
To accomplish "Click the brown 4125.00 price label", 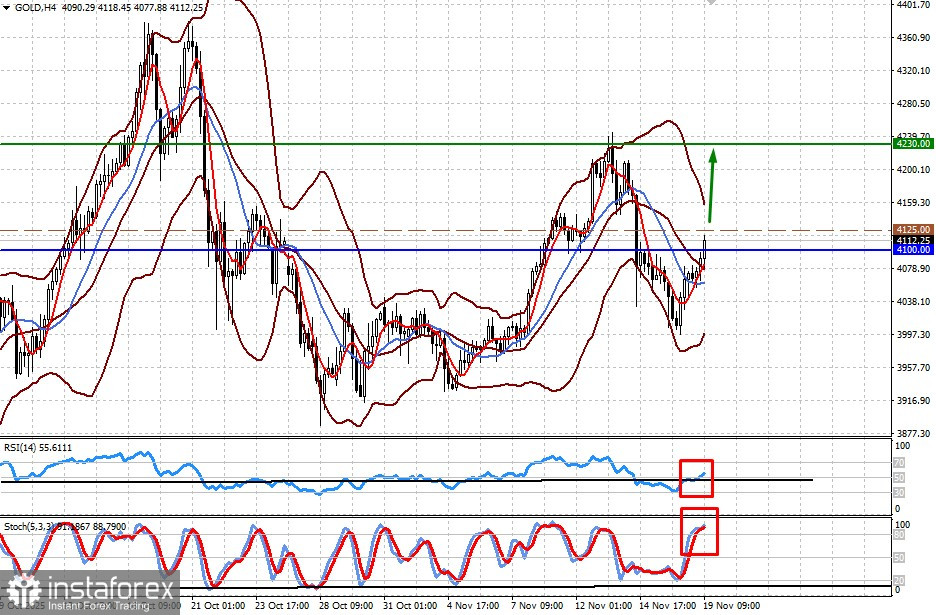I will click(913, 229).
